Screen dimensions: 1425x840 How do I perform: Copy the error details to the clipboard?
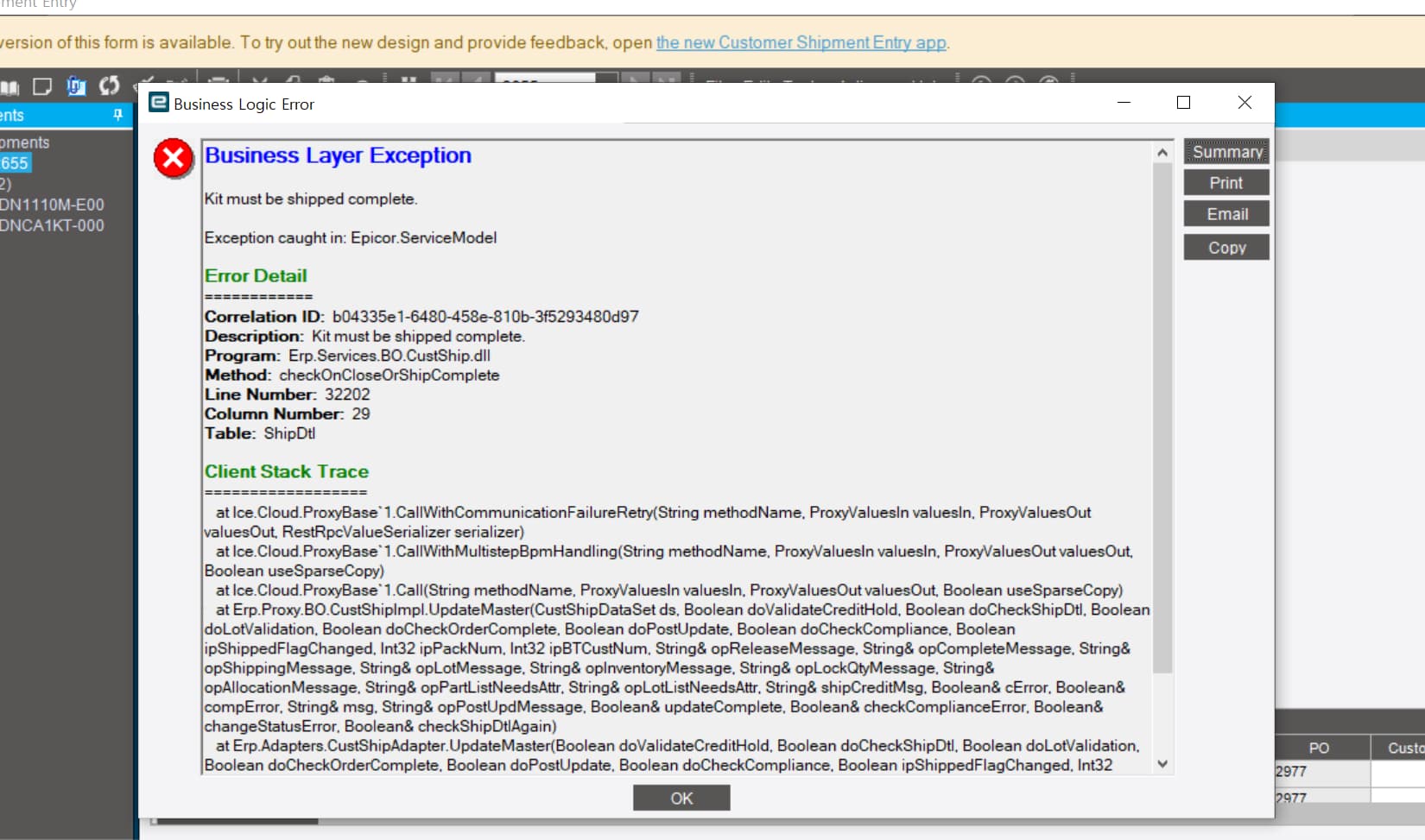[1226, 248]
